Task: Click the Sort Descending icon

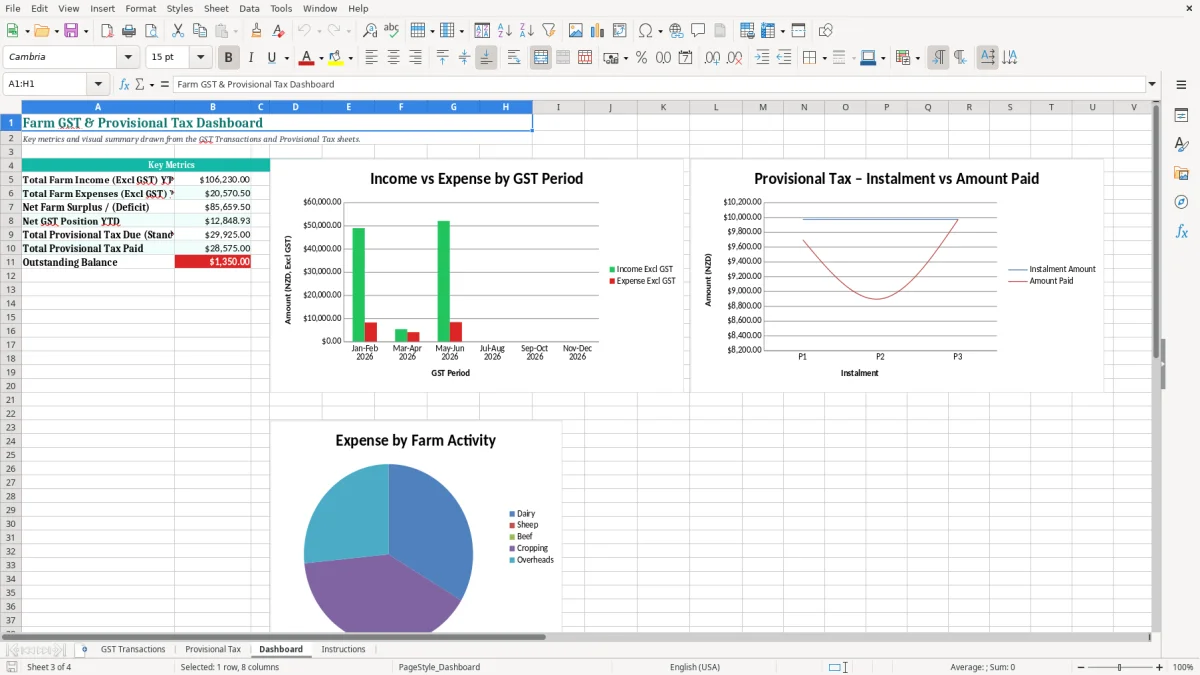Action: 527,31
